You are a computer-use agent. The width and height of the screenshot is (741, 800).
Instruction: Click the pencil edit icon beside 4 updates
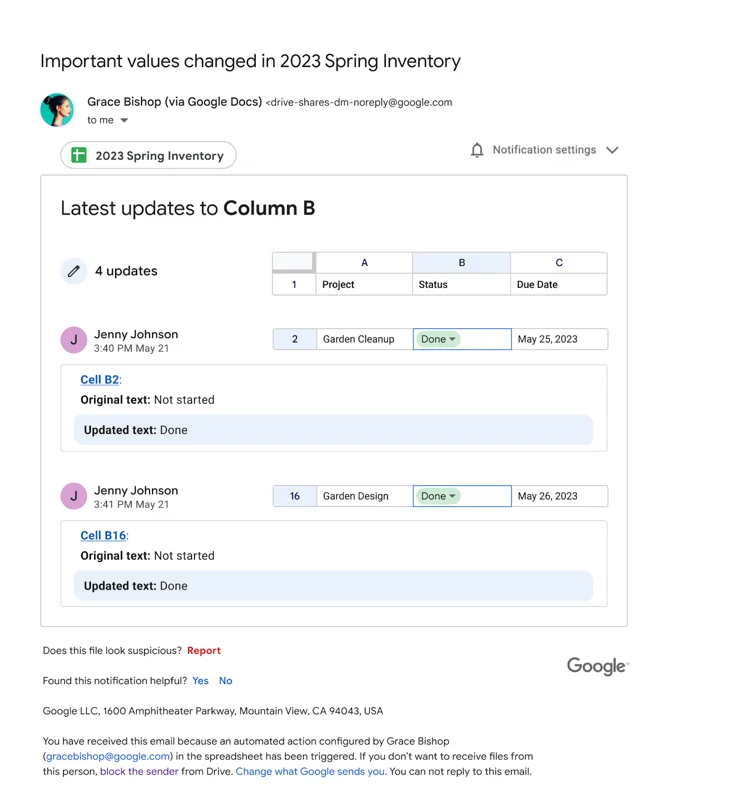tap(73, 271)
